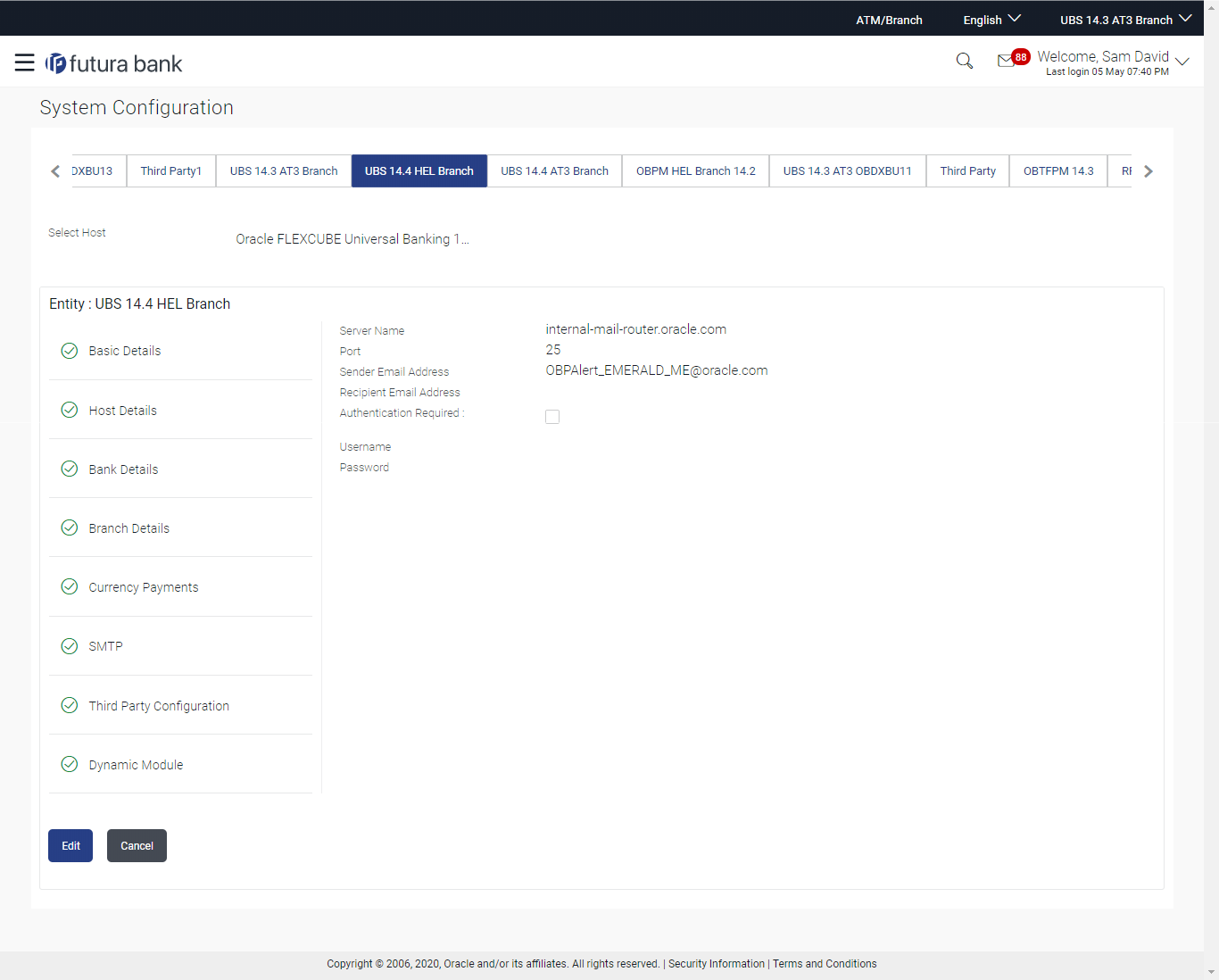Click the vertical page scrollbar
The width and height of the screenshot is (1219, 980).
point(1211,490)
